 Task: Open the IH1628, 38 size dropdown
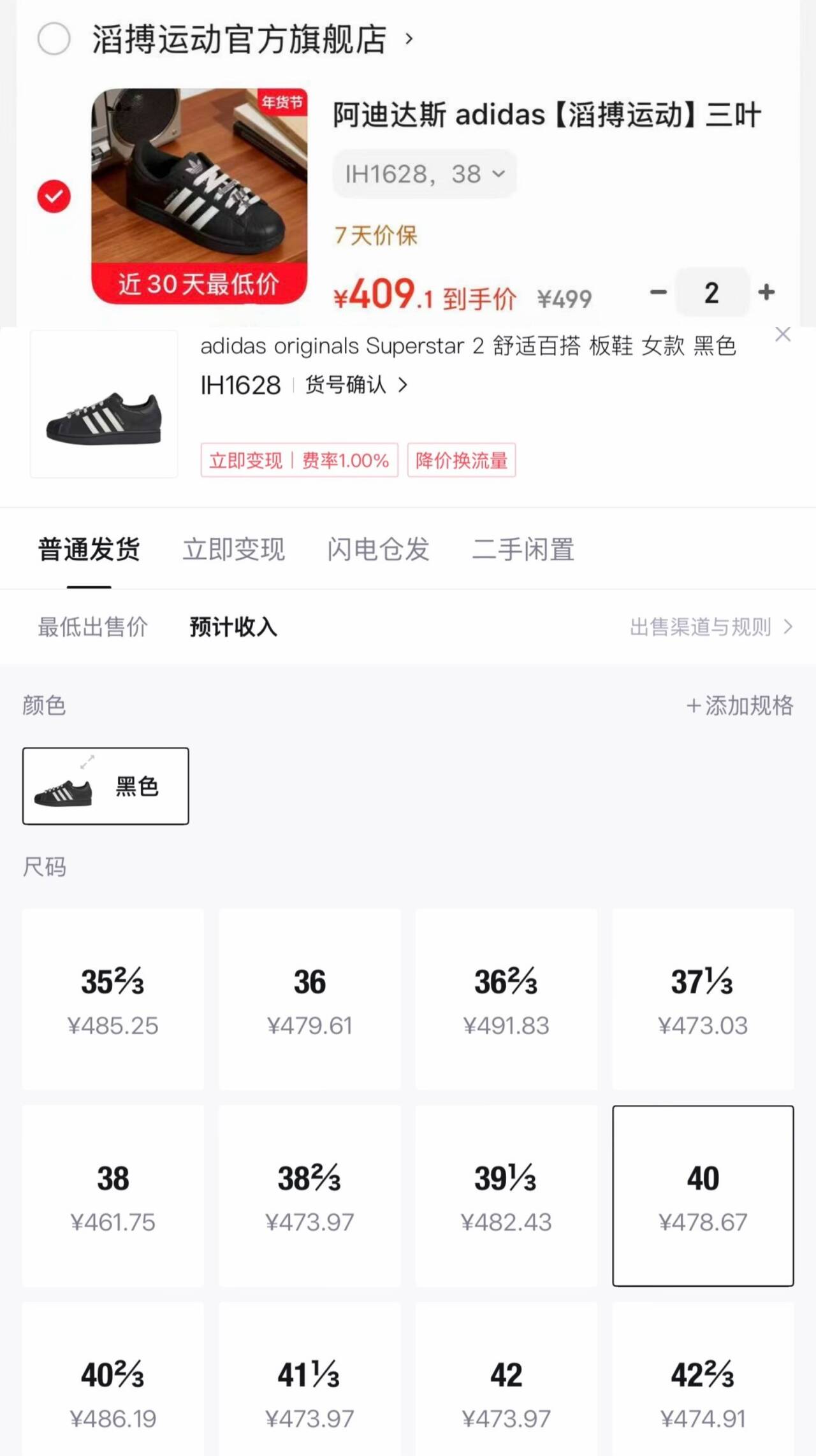(425, 174)
